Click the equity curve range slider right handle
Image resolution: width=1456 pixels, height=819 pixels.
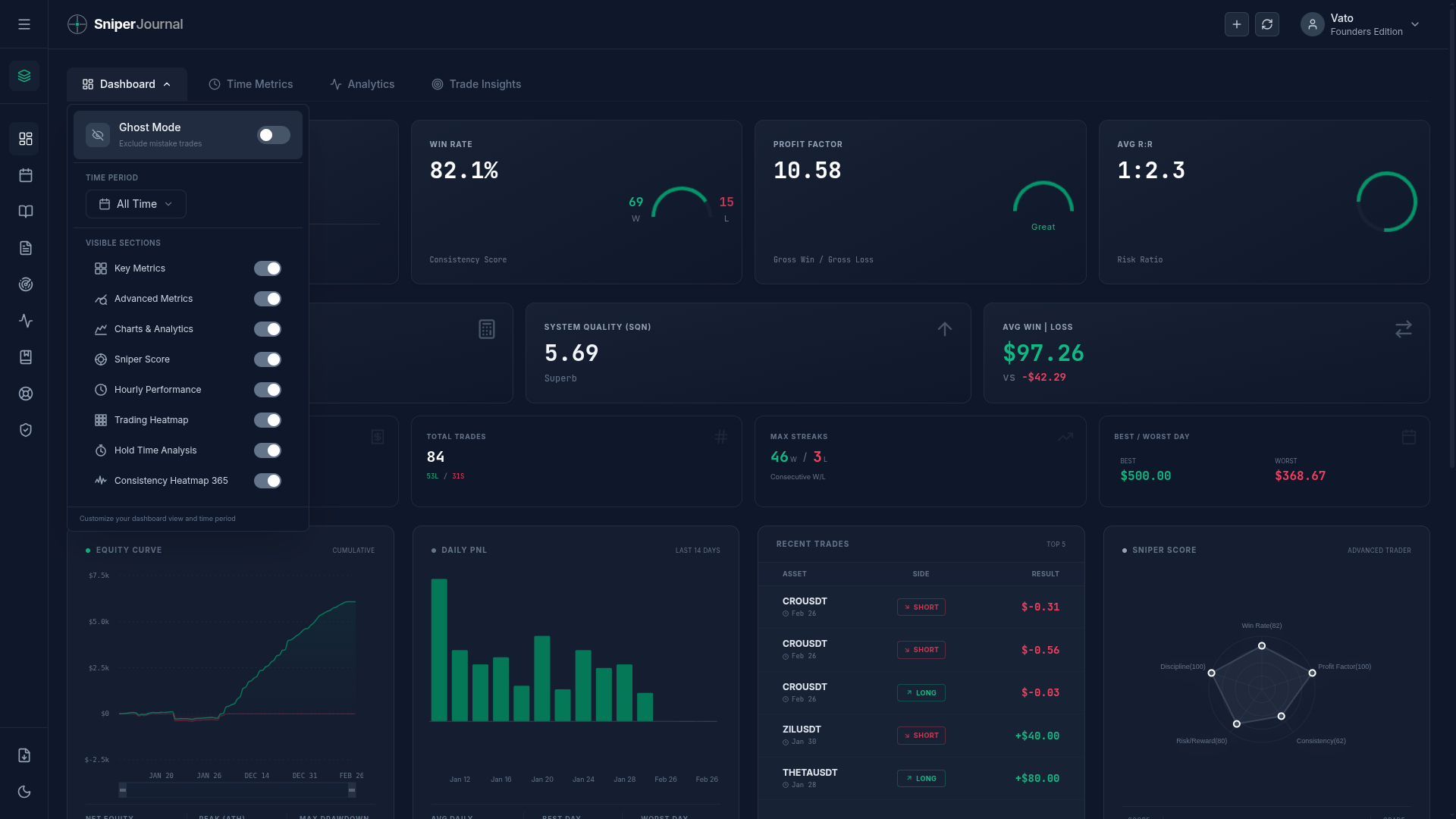[x=352, y=790]
